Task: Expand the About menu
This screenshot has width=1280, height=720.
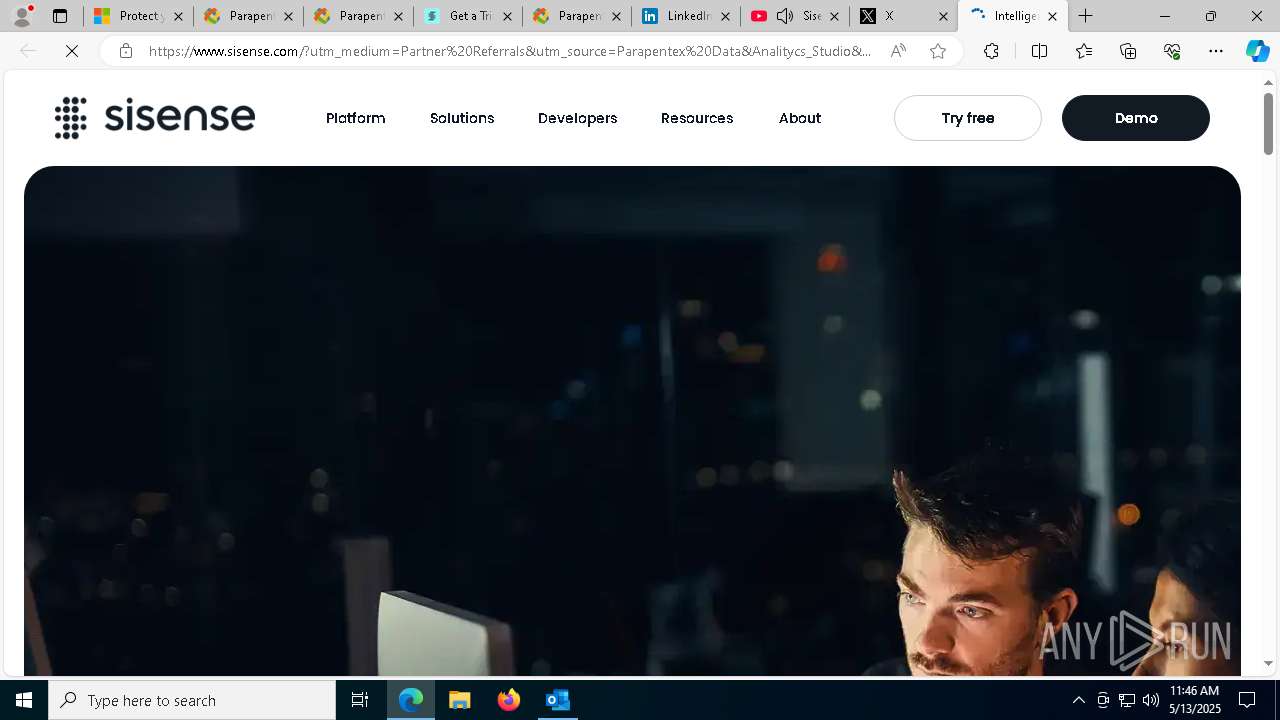Action: point(800,118)
